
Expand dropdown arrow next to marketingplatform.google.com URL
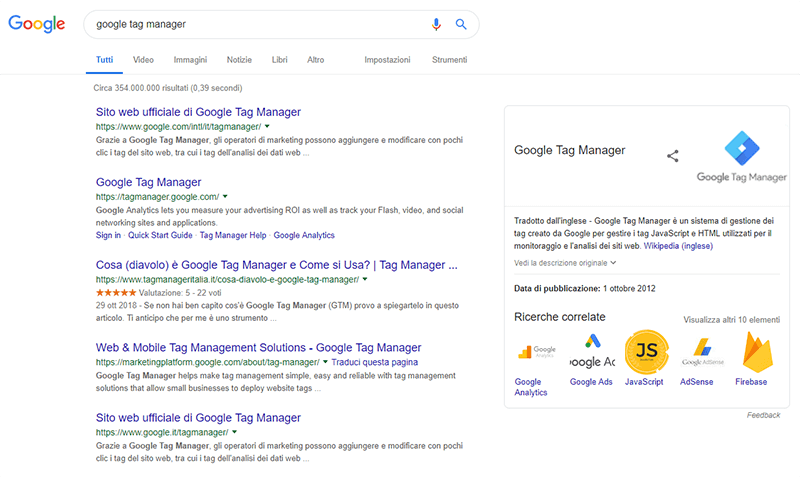pyautogui.click(x=326, y=362)
